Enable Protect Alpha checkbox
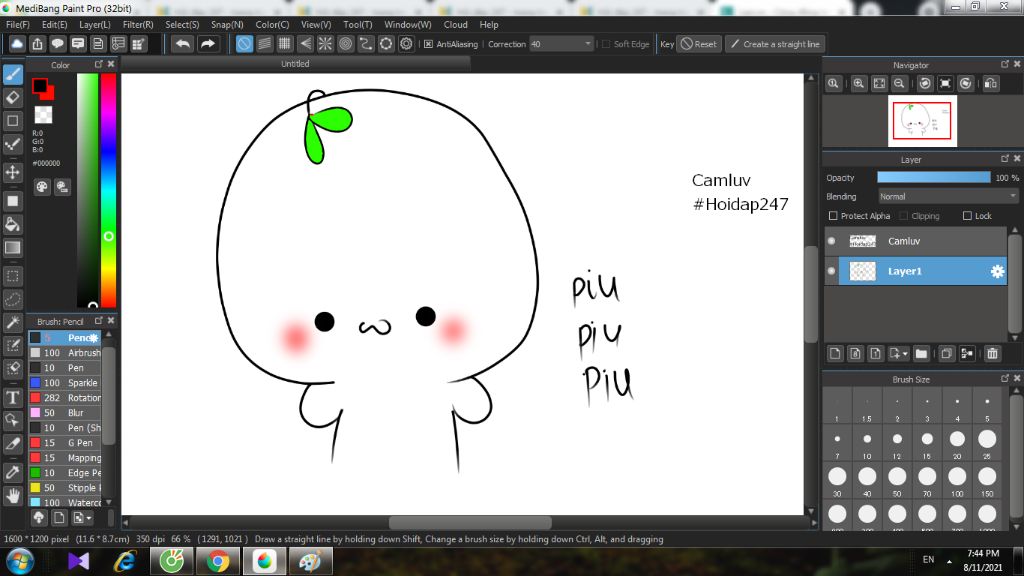The image size is (1024, 576). point(833,216)
